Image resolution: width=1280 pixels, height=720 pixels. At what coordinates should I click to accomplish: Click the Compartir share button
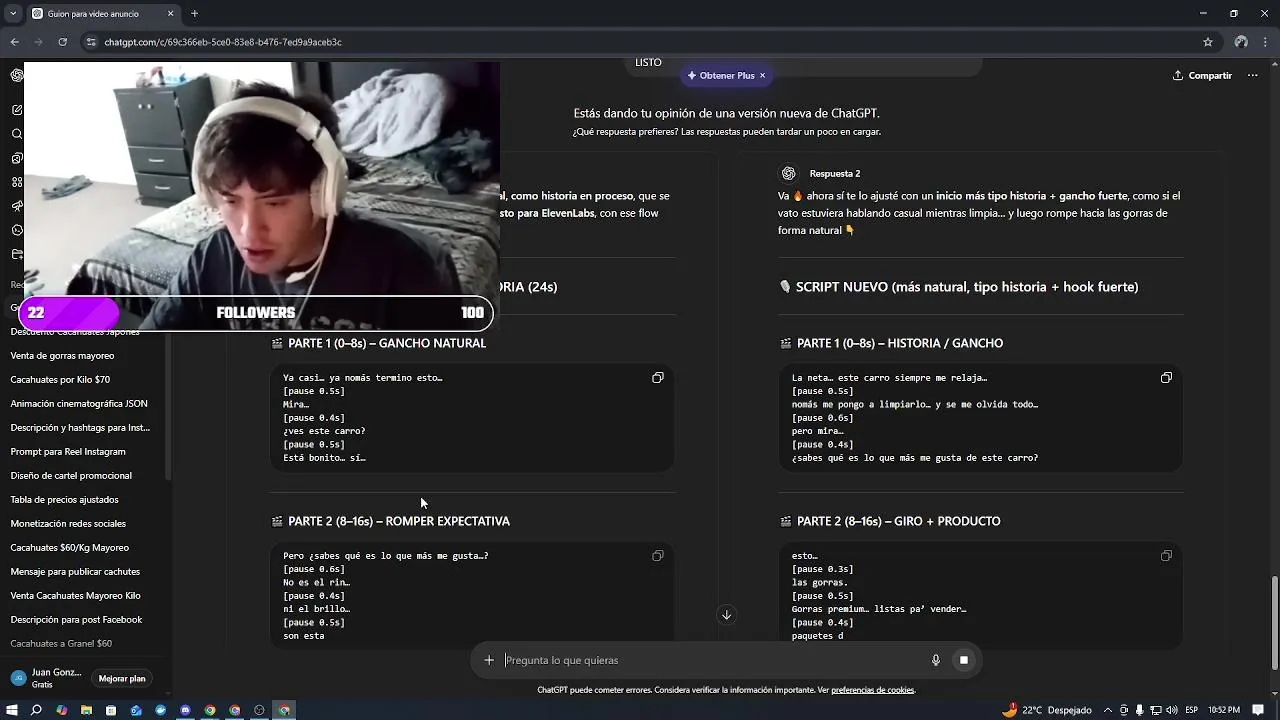click(x=1202, y=75)
